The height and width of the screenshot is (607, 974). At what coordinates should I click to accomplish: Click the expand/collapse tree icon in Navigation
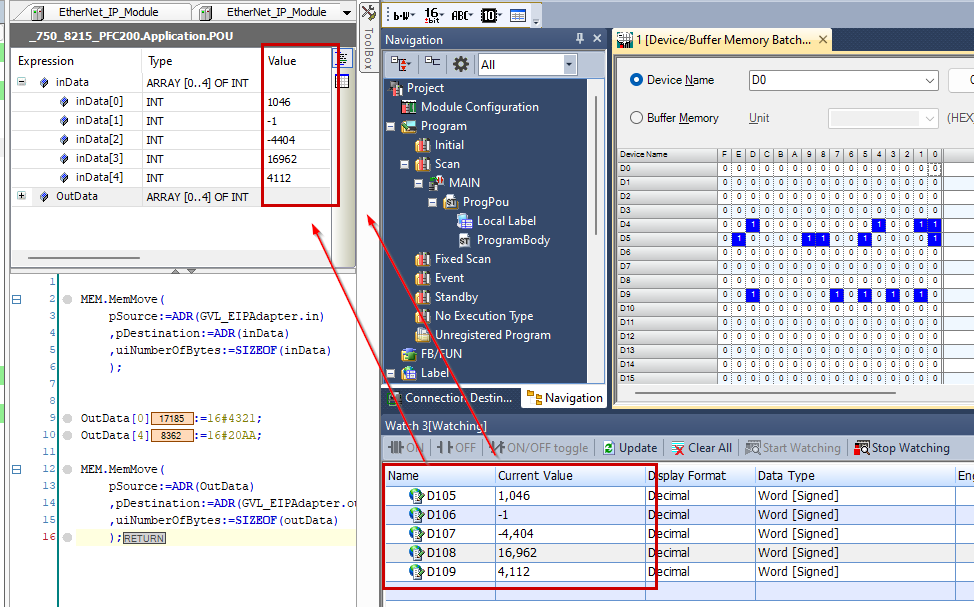(401, 64)
